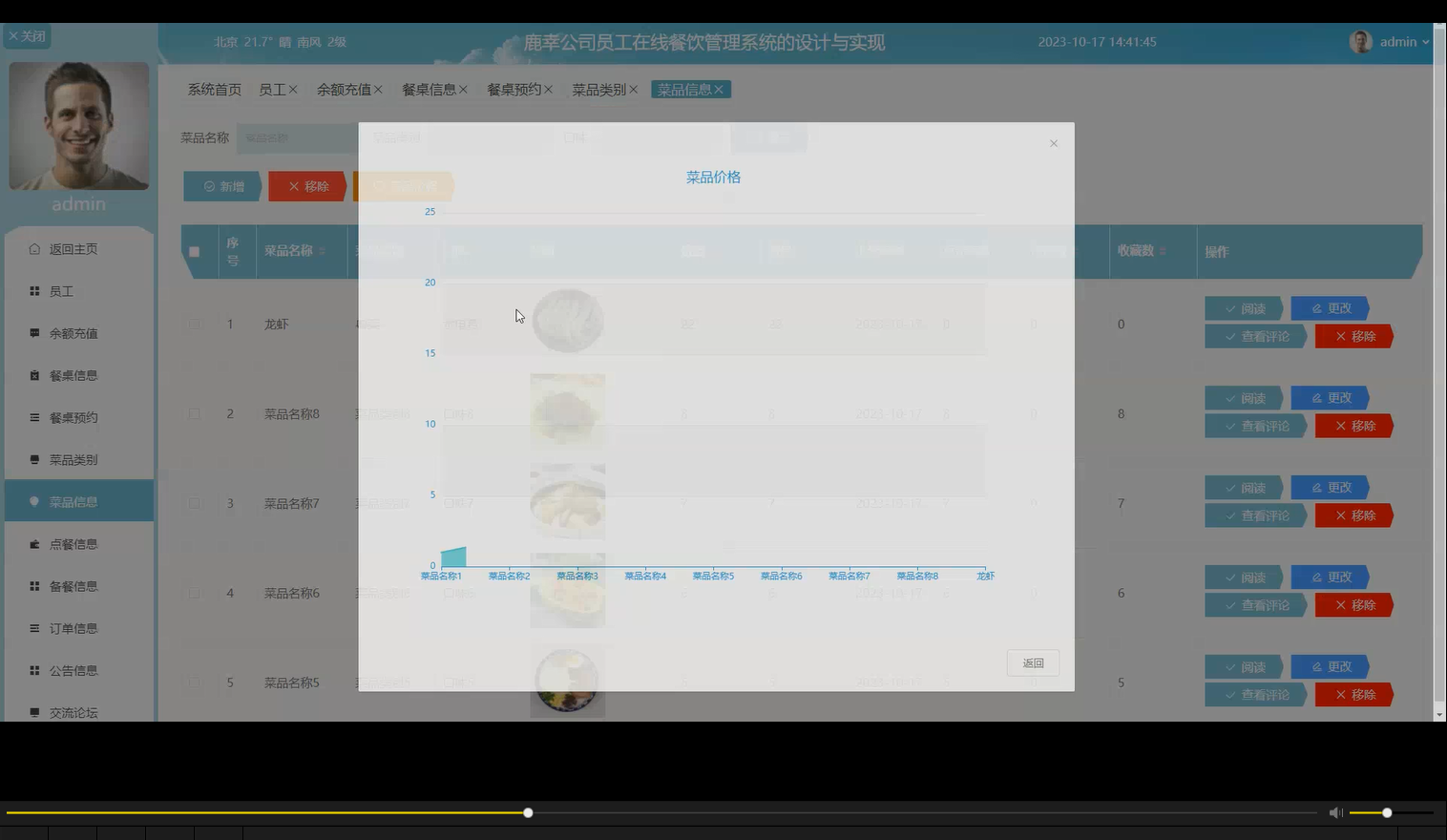Close the active 菜品信息 tab using its X
The width and height of the screenshot is (1447, 840).
click(x=719, y=90)
